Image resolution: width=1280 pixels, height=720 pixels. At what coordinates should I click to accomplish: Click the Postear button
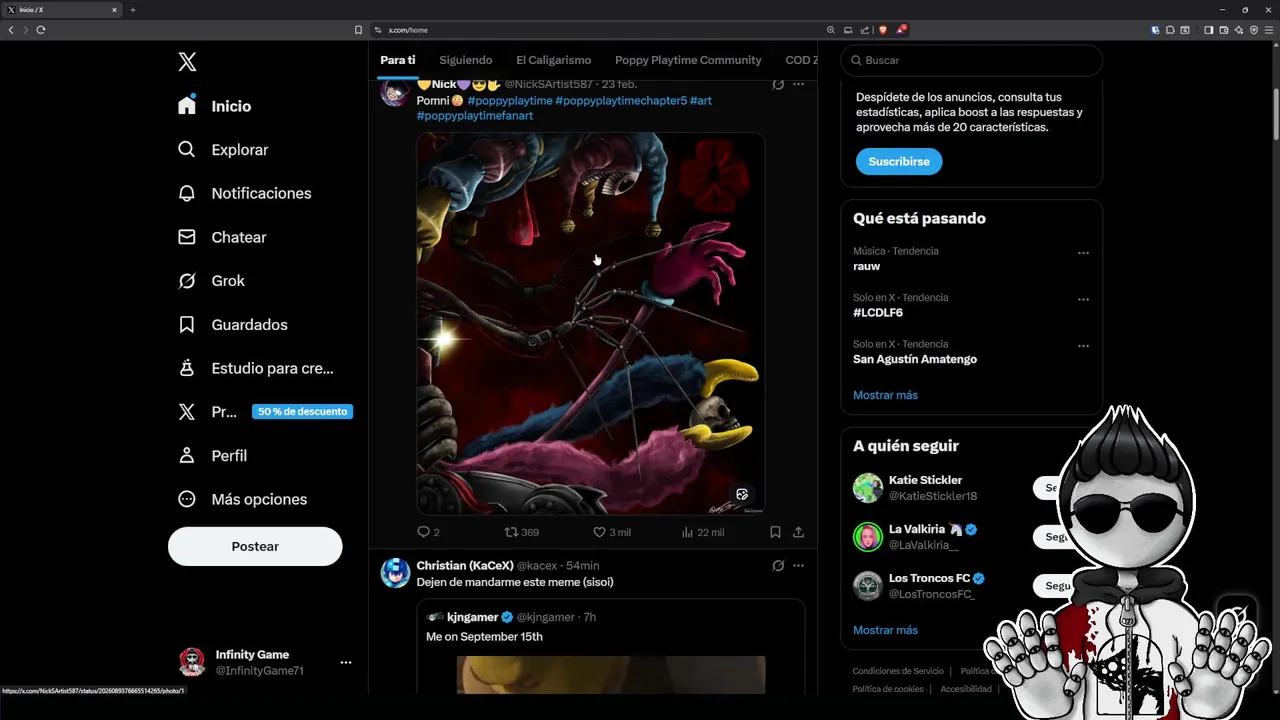click(x=255, y=546)
